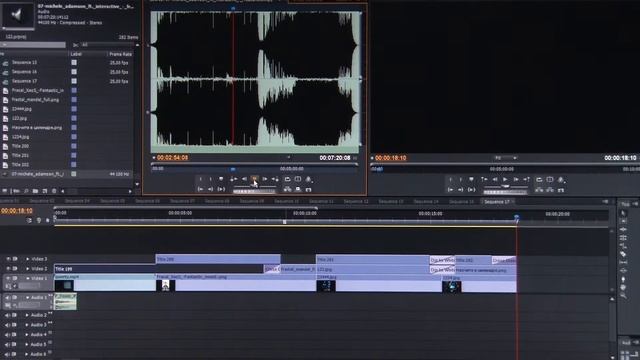The height and width of the screenshot is (360, 640).
Task: Click the Source monitor current timecode
Action: tap(173, 158)
